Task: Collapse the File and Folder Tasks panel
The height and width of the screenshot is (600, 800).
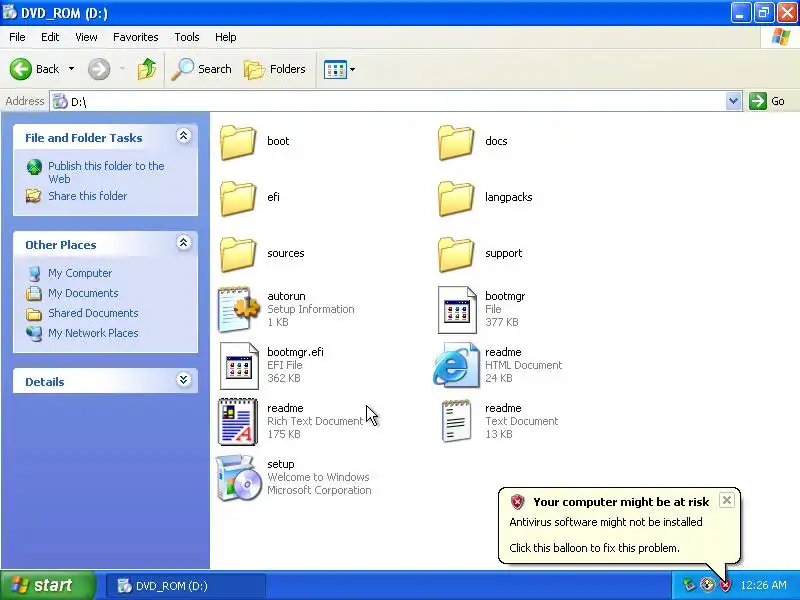Action: pos(184,136)
